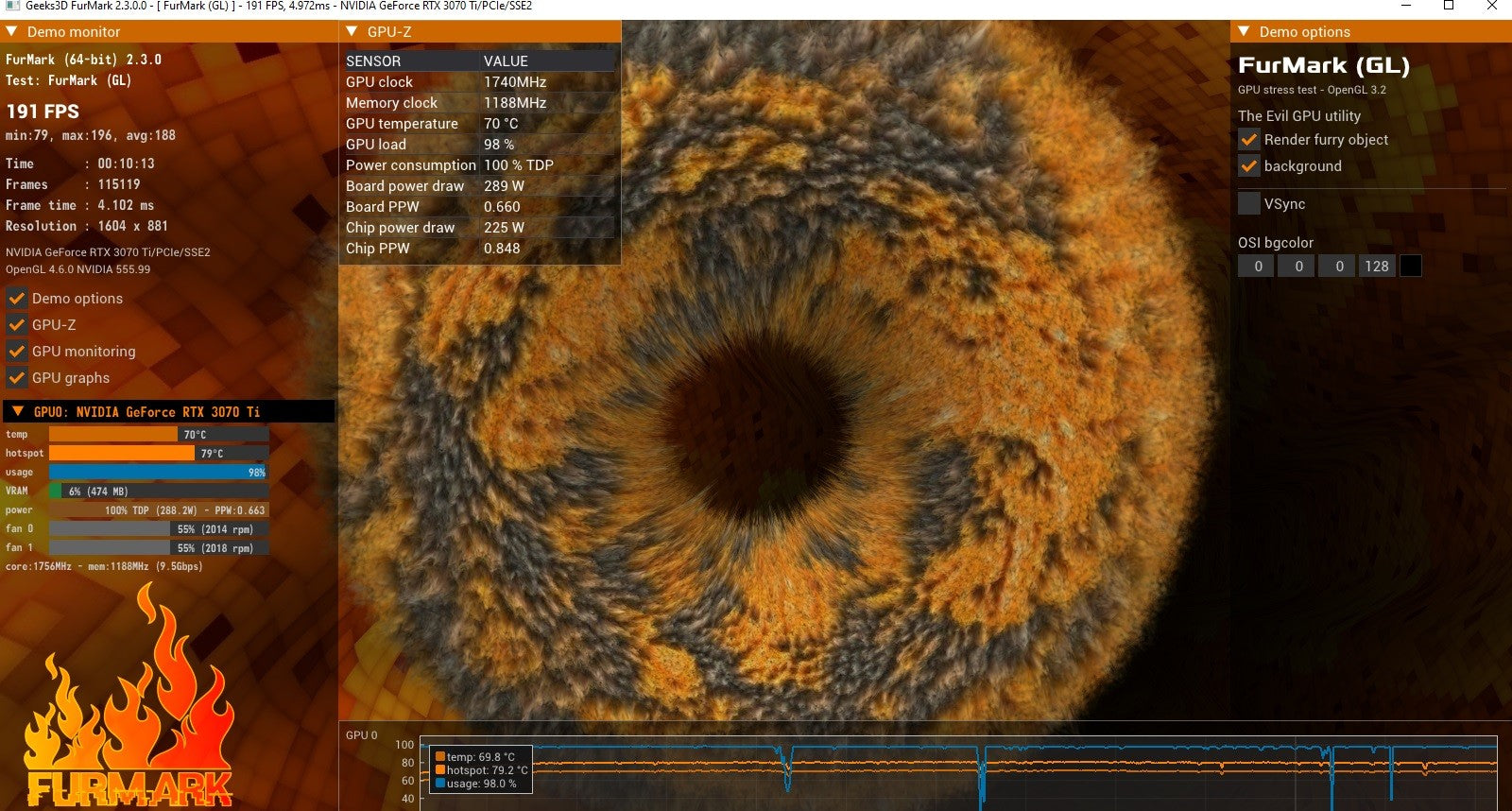The width and height of the screenshot is (1512, 811).
Task: Disable the GPU monitoring checkbox
Action: (x=16, y=351)
